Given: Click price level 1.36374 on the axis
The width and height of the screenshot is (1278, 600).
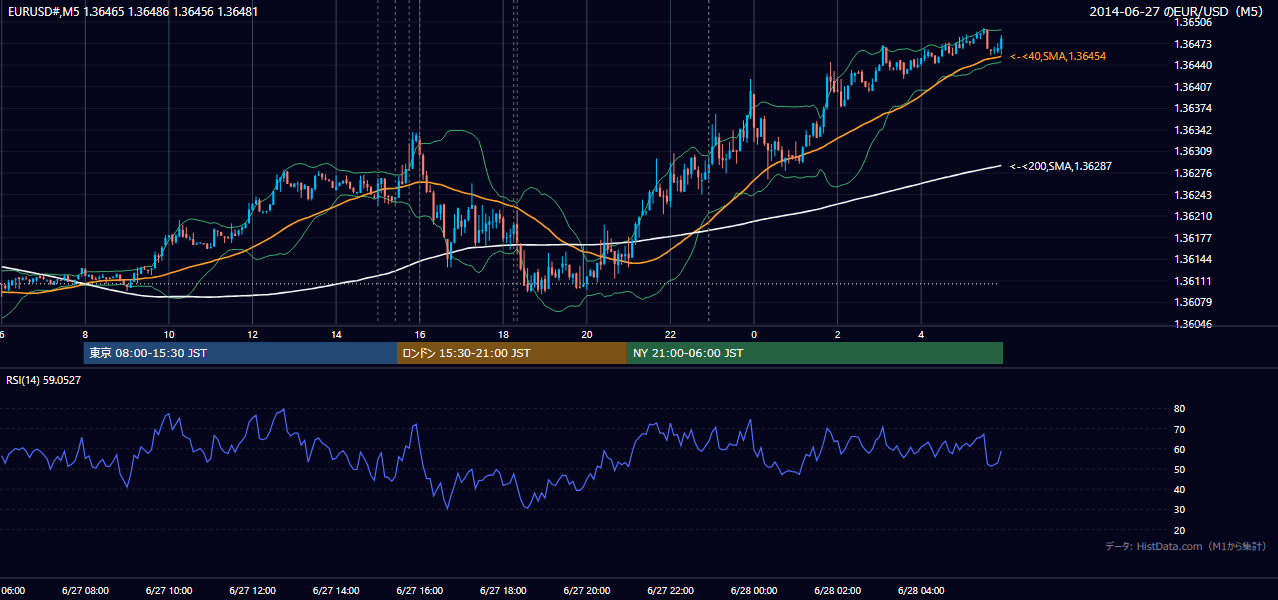Looking at the screenshot, I should tap(1193, 108).
